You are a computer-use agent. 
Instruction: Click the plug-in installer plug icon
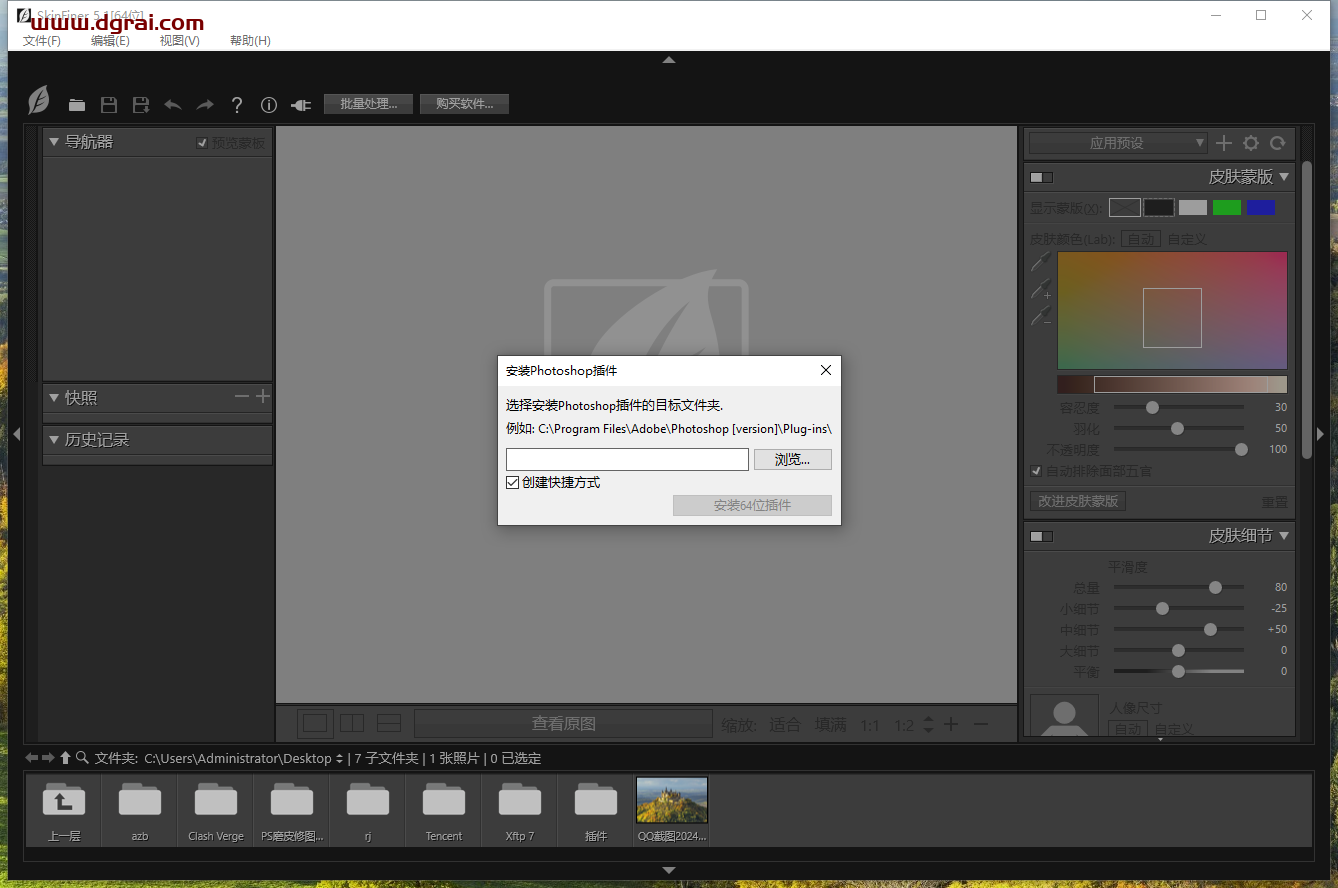(x=301, y=105)
